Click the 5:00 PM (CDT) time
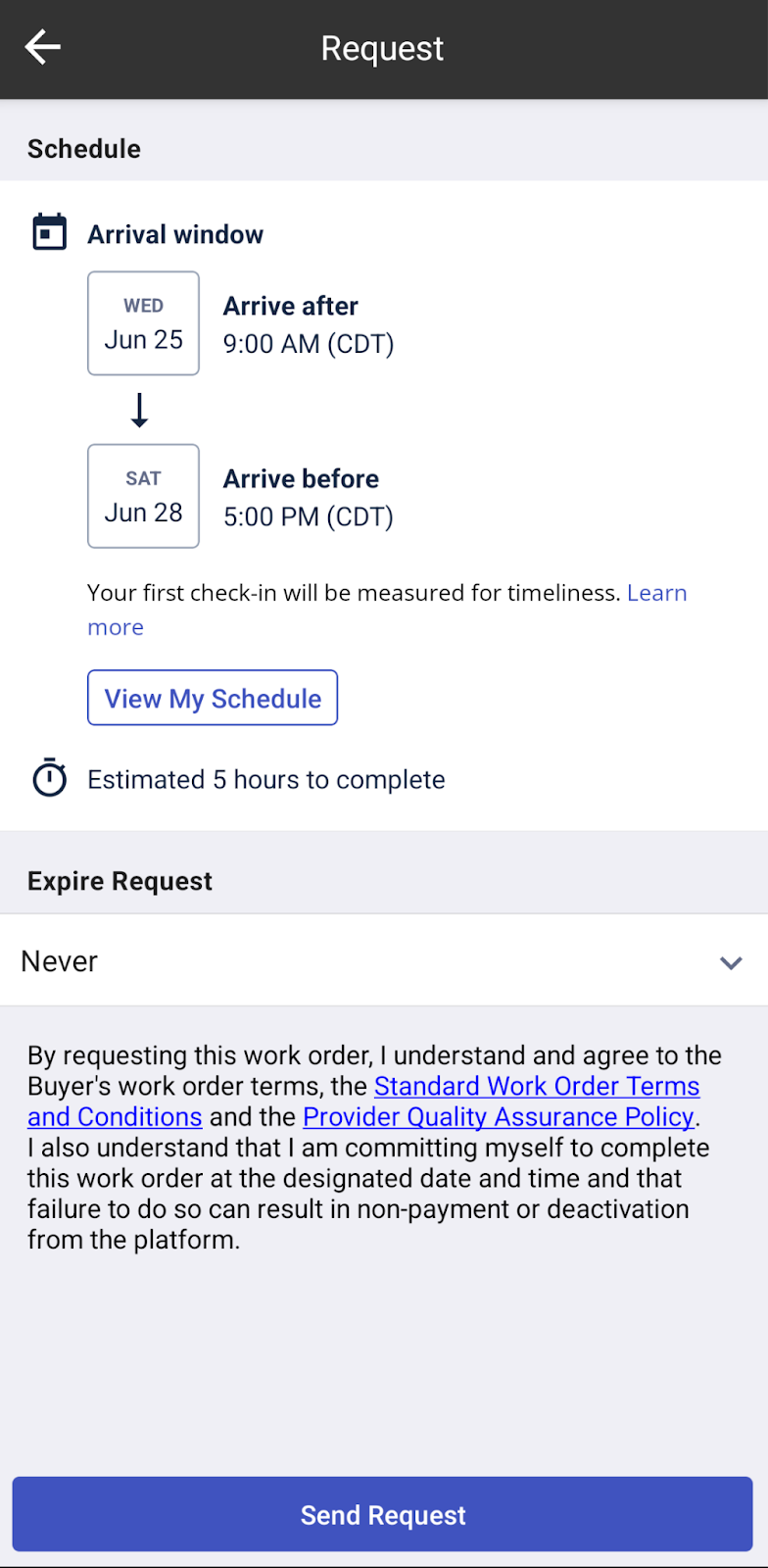Viewport: 768px width, 1568px height. (x=309, y=516)
